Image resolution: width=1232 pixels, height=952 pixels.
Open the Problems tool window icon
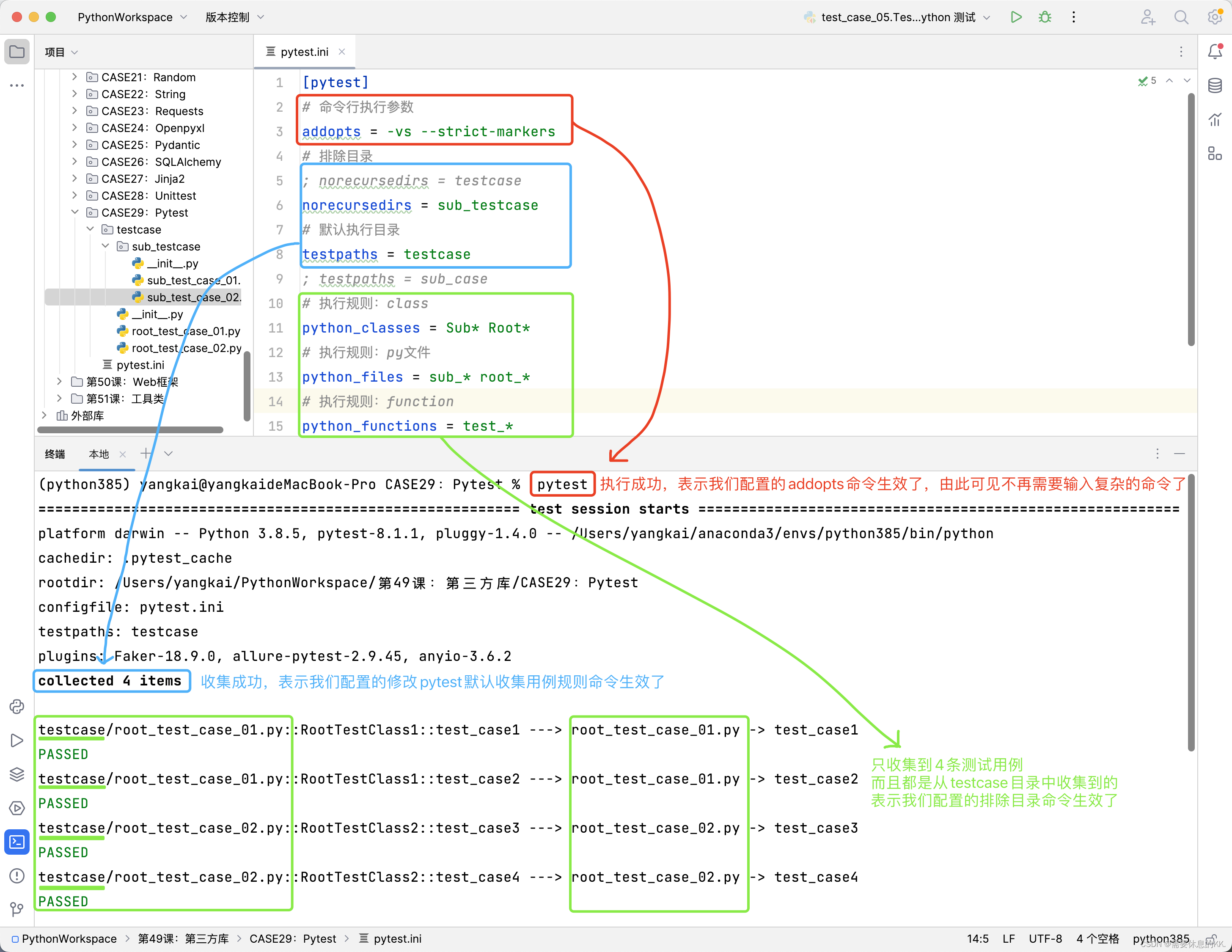(x=17, y=875)
